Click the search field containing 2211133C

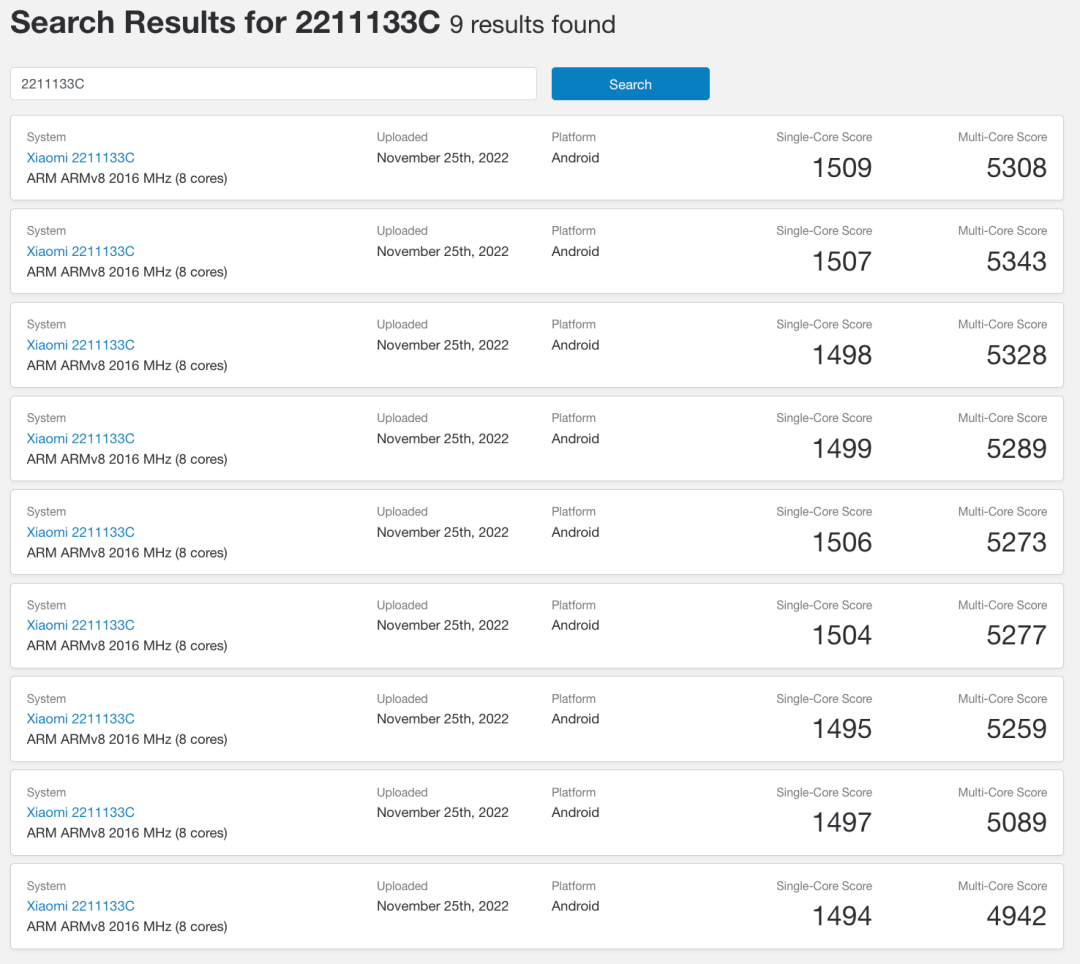[273, 84]
